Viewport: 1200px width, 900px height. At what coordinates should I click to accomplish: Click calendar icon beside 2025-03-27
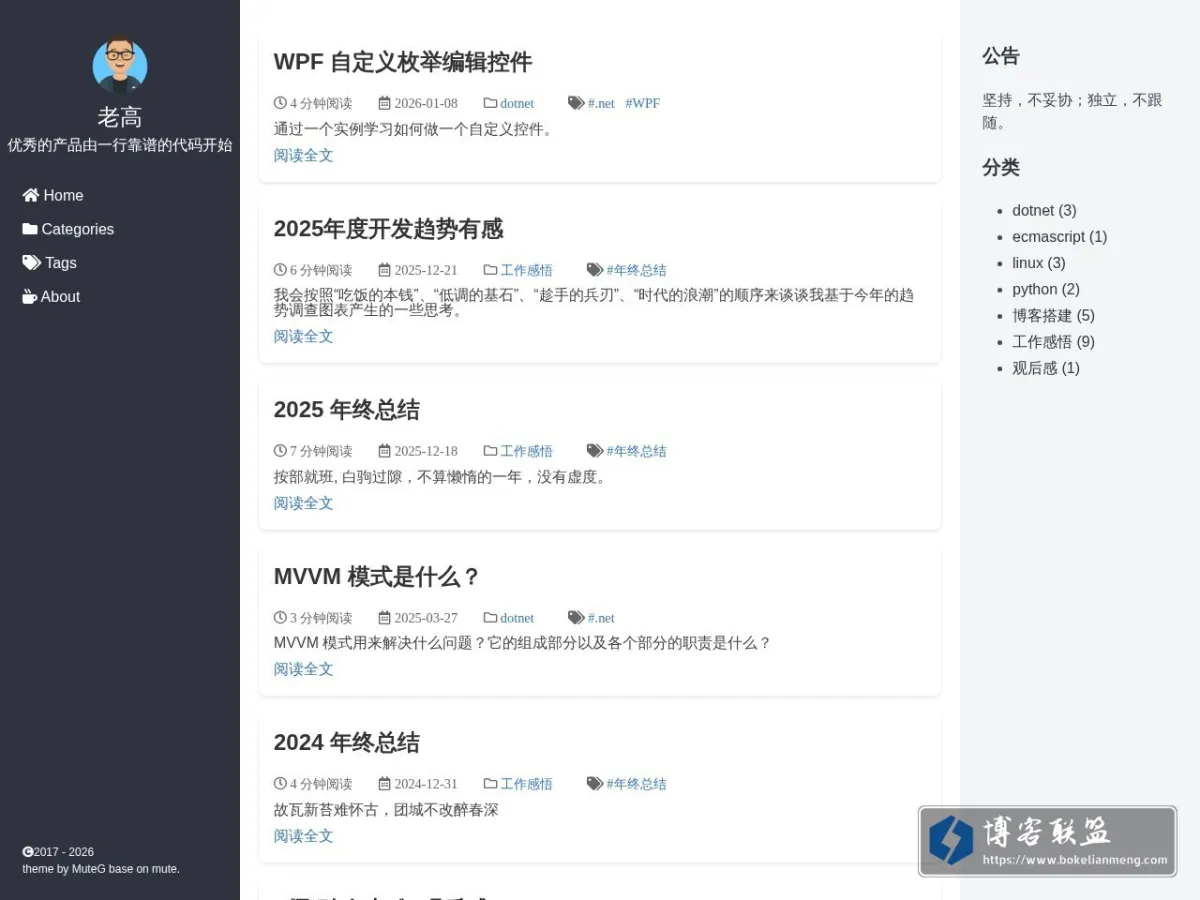click(x=384, y=618)
